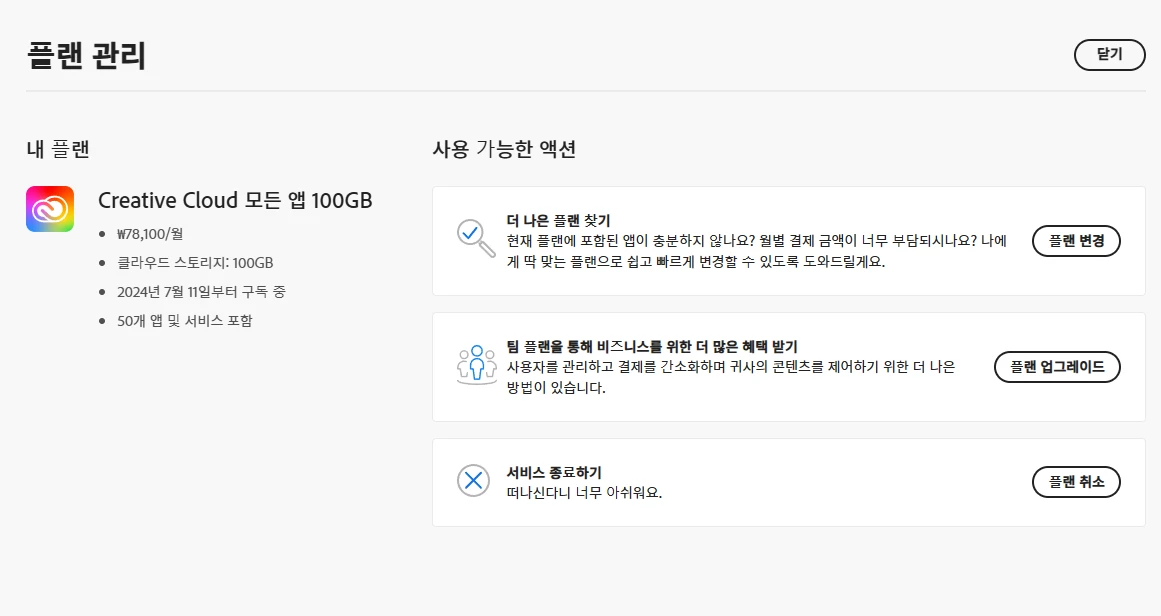The width and height of the screenshot is (1161, 616).
Task: Click 50개 앱 및 서비스 포함 text
Action: pos(184,321)
